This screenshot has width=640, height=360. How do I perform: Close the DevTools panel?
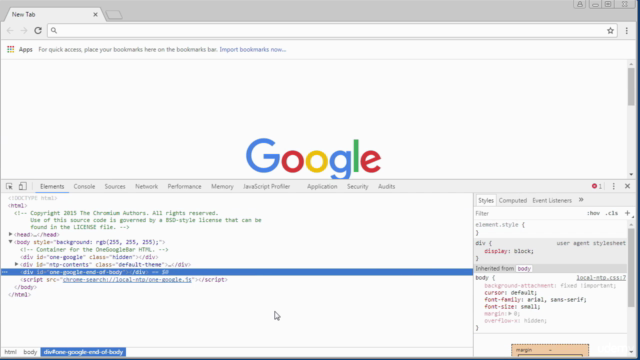pos(627,186)
